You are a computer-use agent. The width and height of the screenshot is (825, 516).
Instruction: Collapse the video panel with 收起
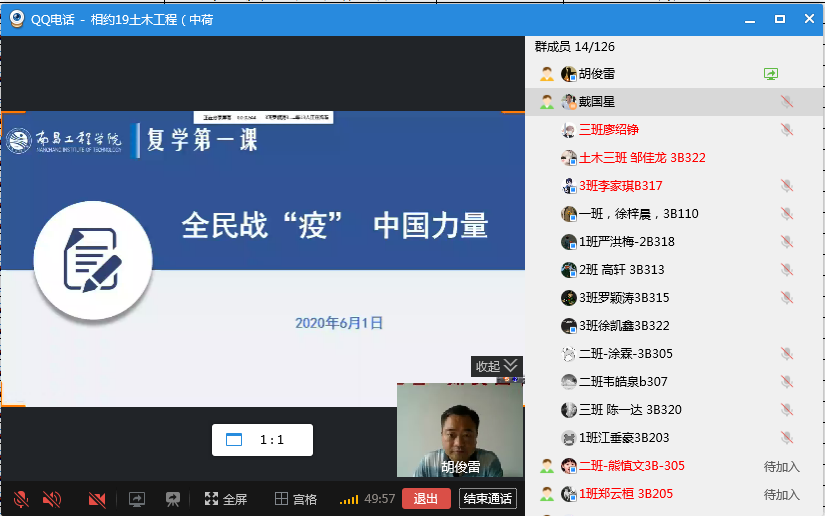pos(496,366)
